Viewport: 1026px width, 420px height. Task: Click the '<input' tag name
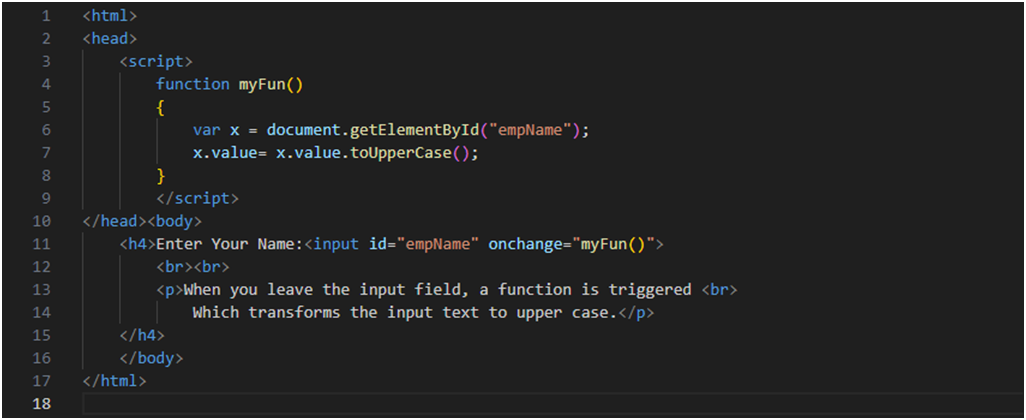[331, 244]
